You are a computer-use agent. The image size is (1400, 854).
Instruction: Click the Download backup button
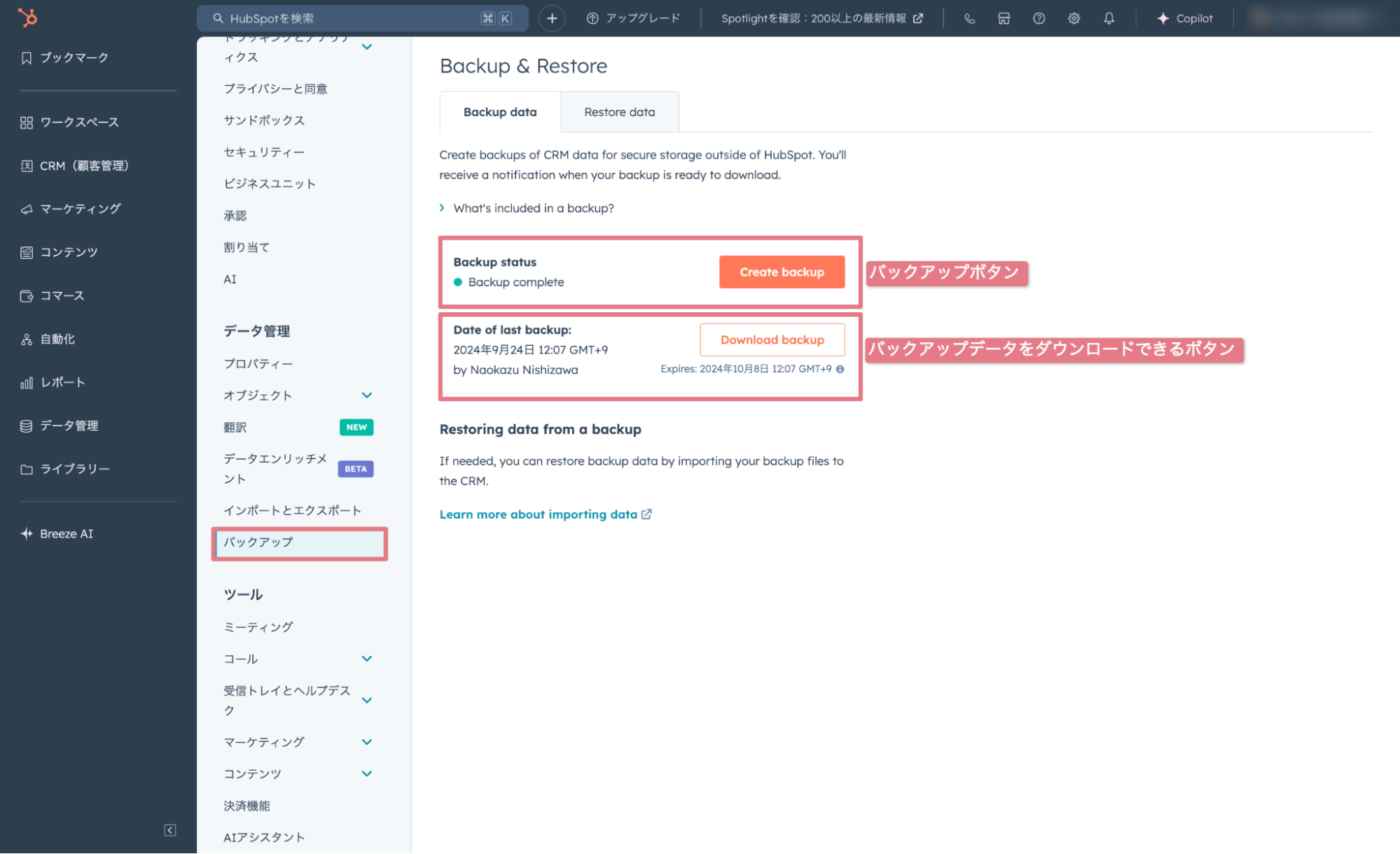click(772, 340)
